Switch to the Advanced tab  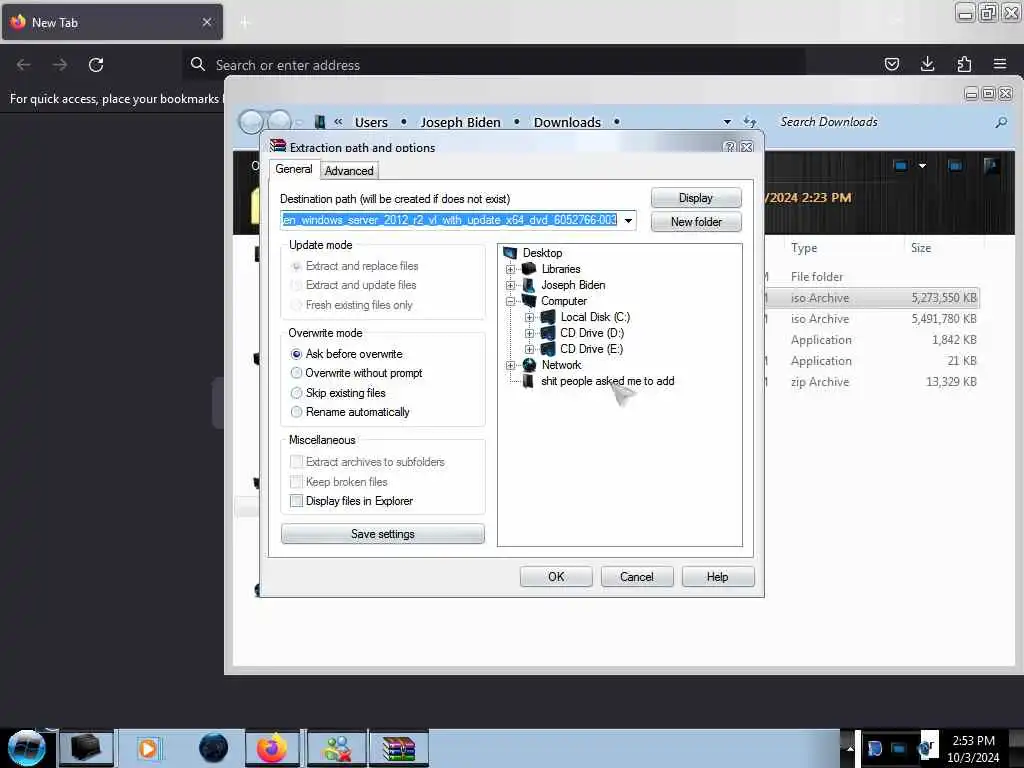point(349,171)
